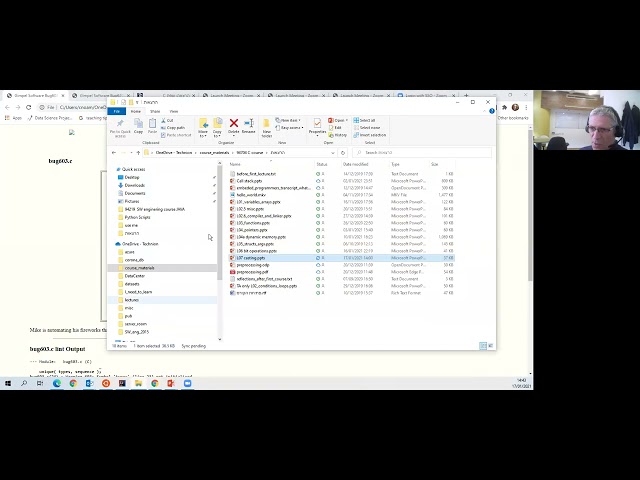
Task: Click Pin to Quick access icon
Action: (120, 124)
